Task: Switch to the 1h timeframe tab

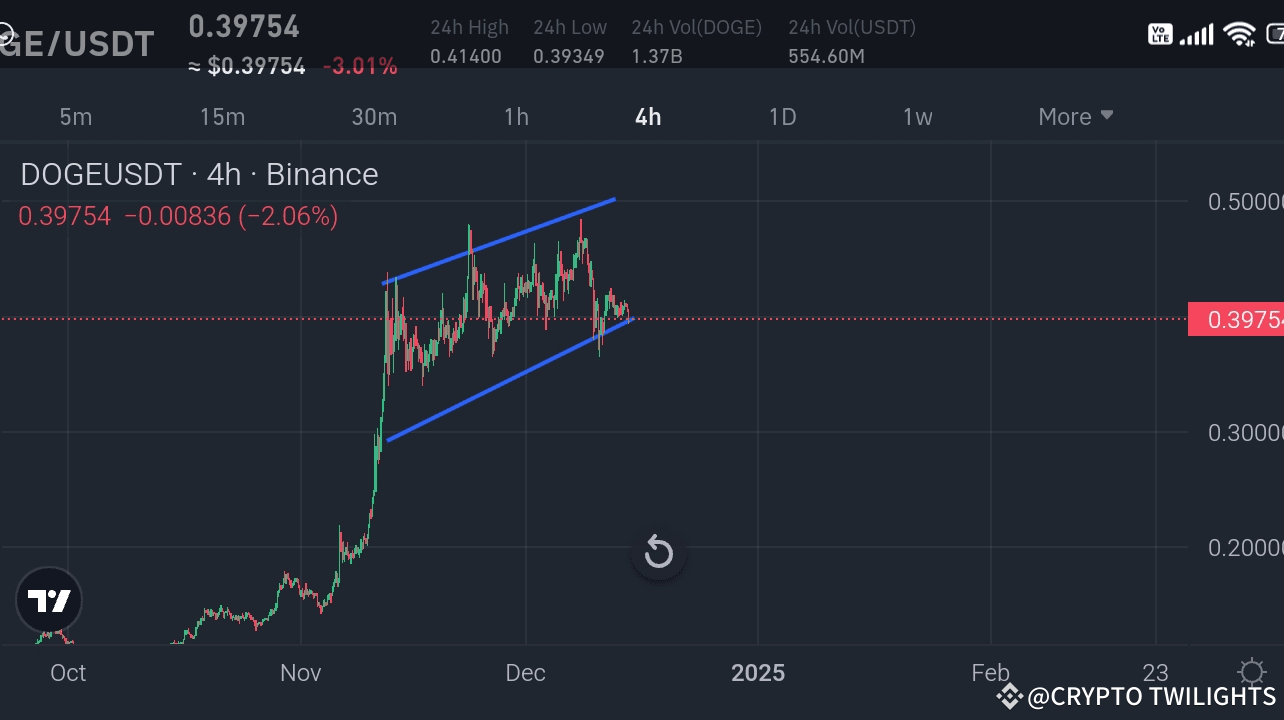Action: [516, 116]
